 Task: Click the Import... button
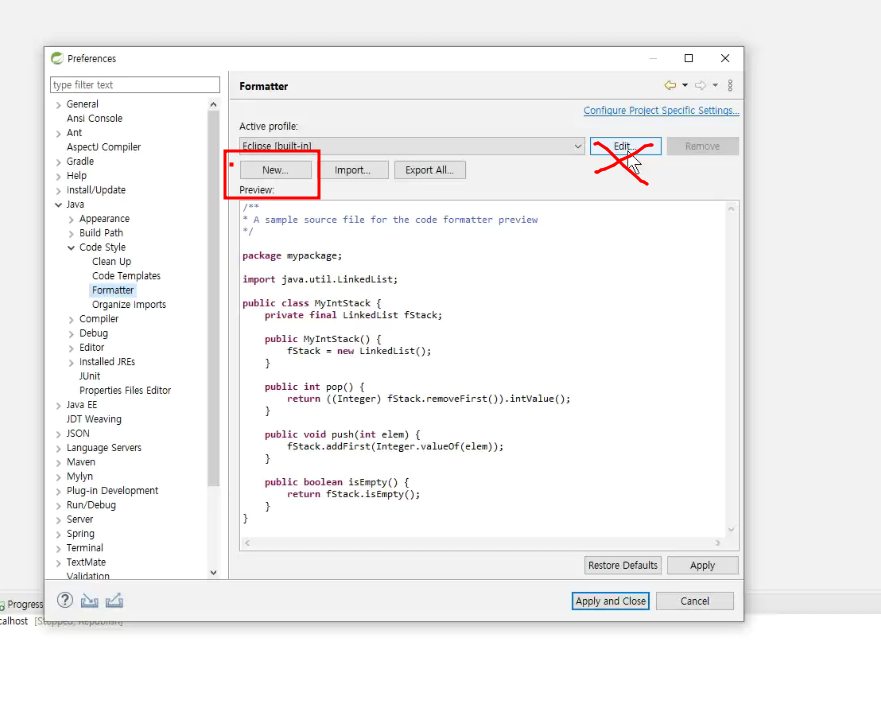click(x=352, y=170)
